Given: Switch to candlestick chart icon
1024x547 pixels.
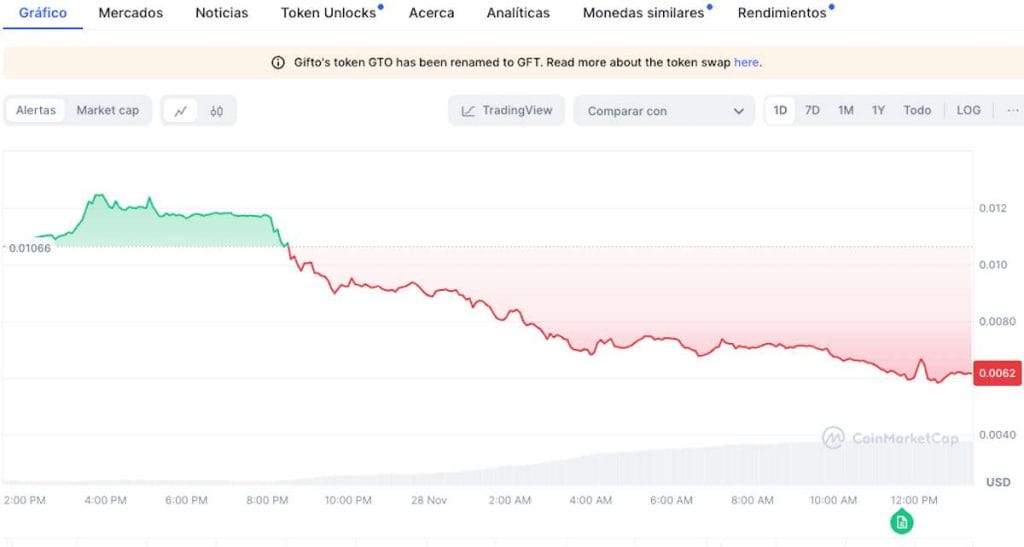Looking at the screenshot, I should (217, 111).
